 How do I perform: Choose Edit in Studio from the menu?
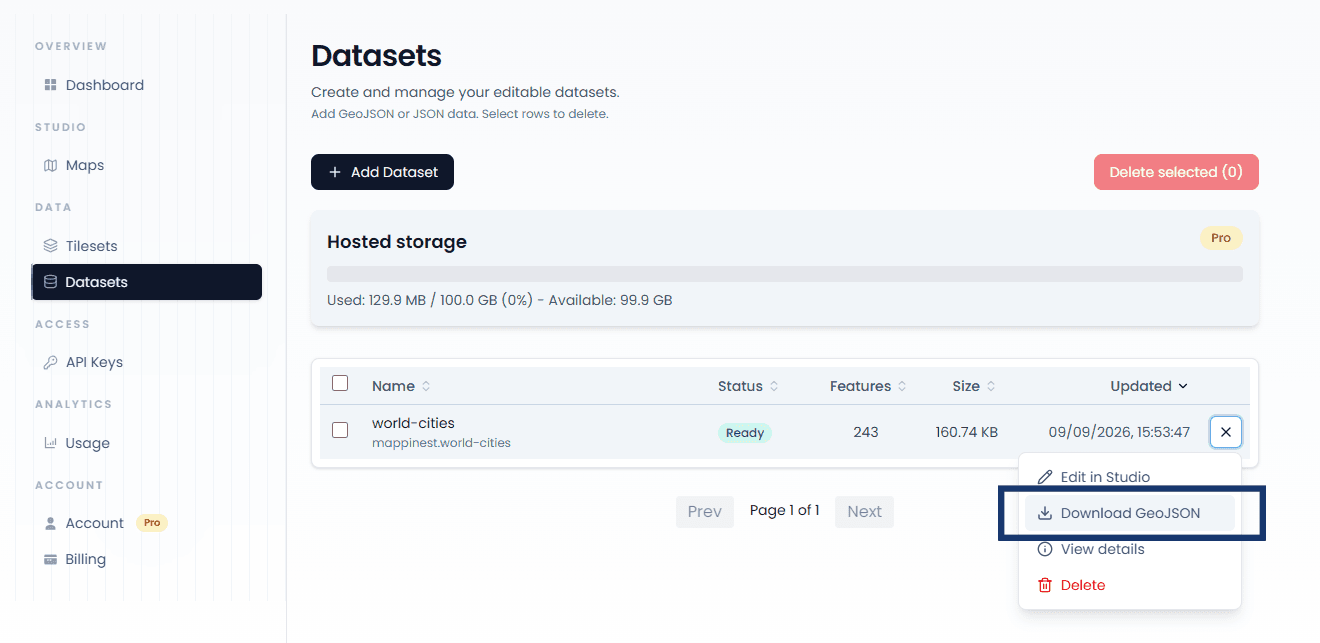[1130, 477]
